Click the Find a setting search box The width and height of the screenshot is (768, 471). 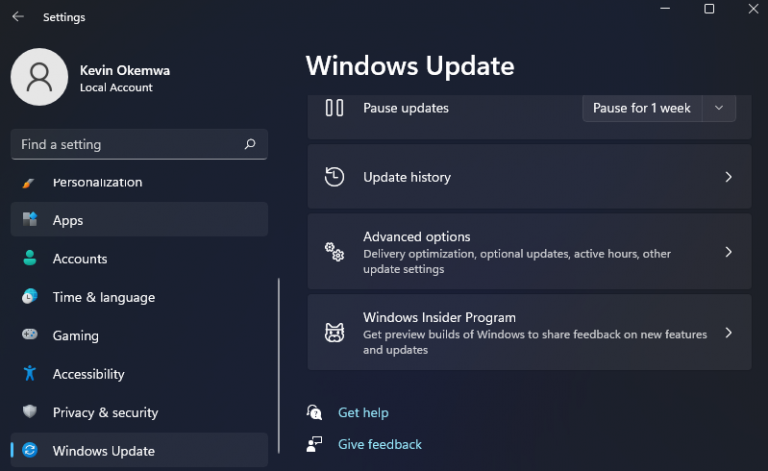click(139, 144)
